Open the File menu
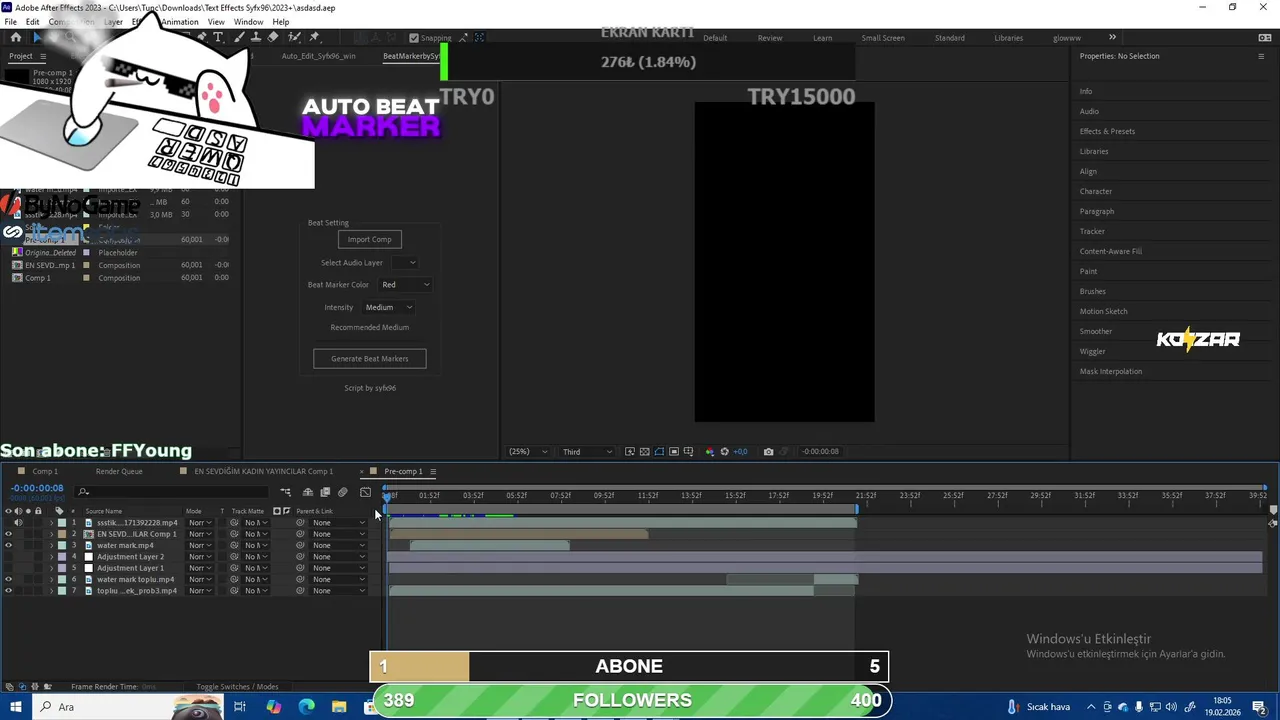 point(10,22)
